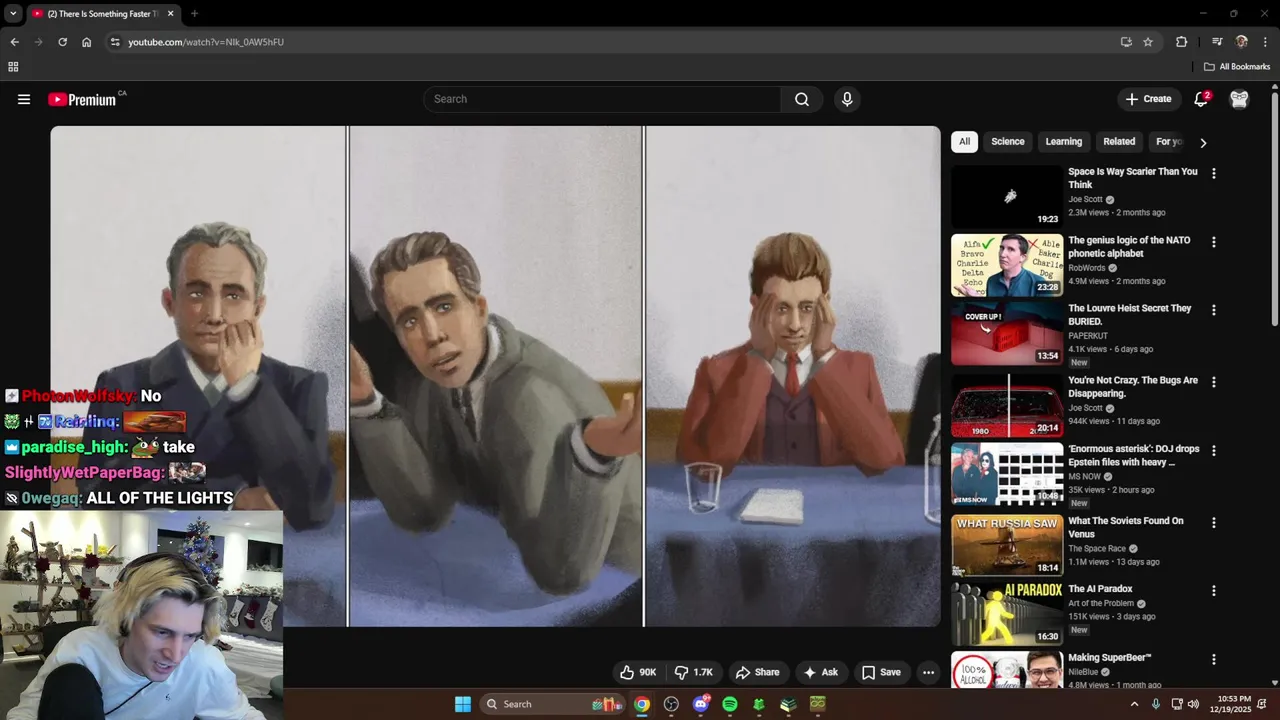Save video to playlist

click(x=881, y=672)
